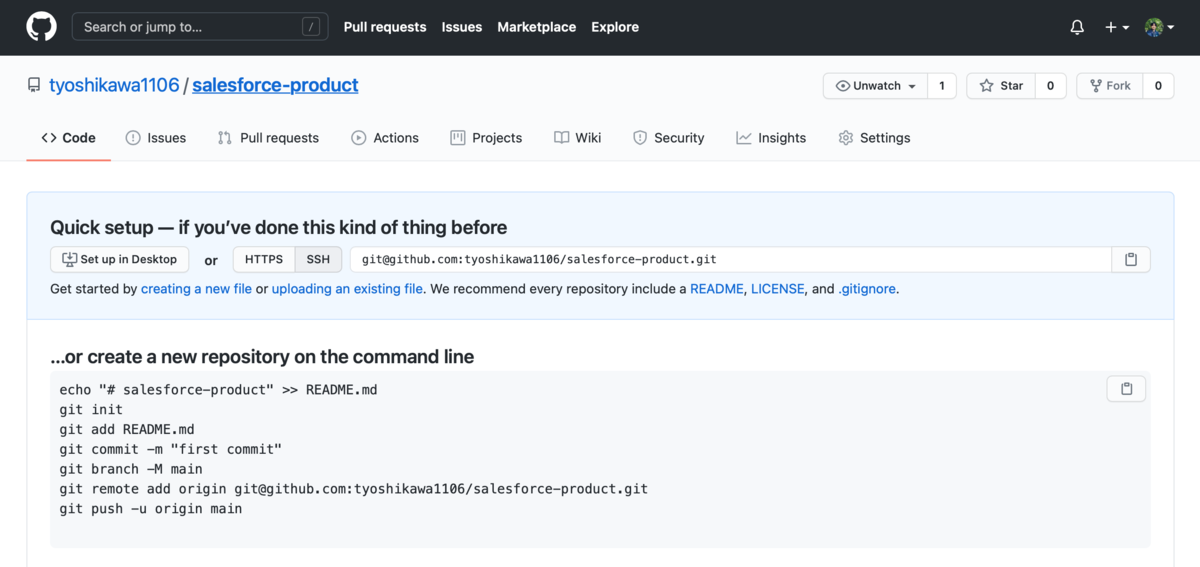The height and width of the screenshot is (567, 1200).
Task: Select the HTTPS protocol option
Action: (x=264, y=259)
